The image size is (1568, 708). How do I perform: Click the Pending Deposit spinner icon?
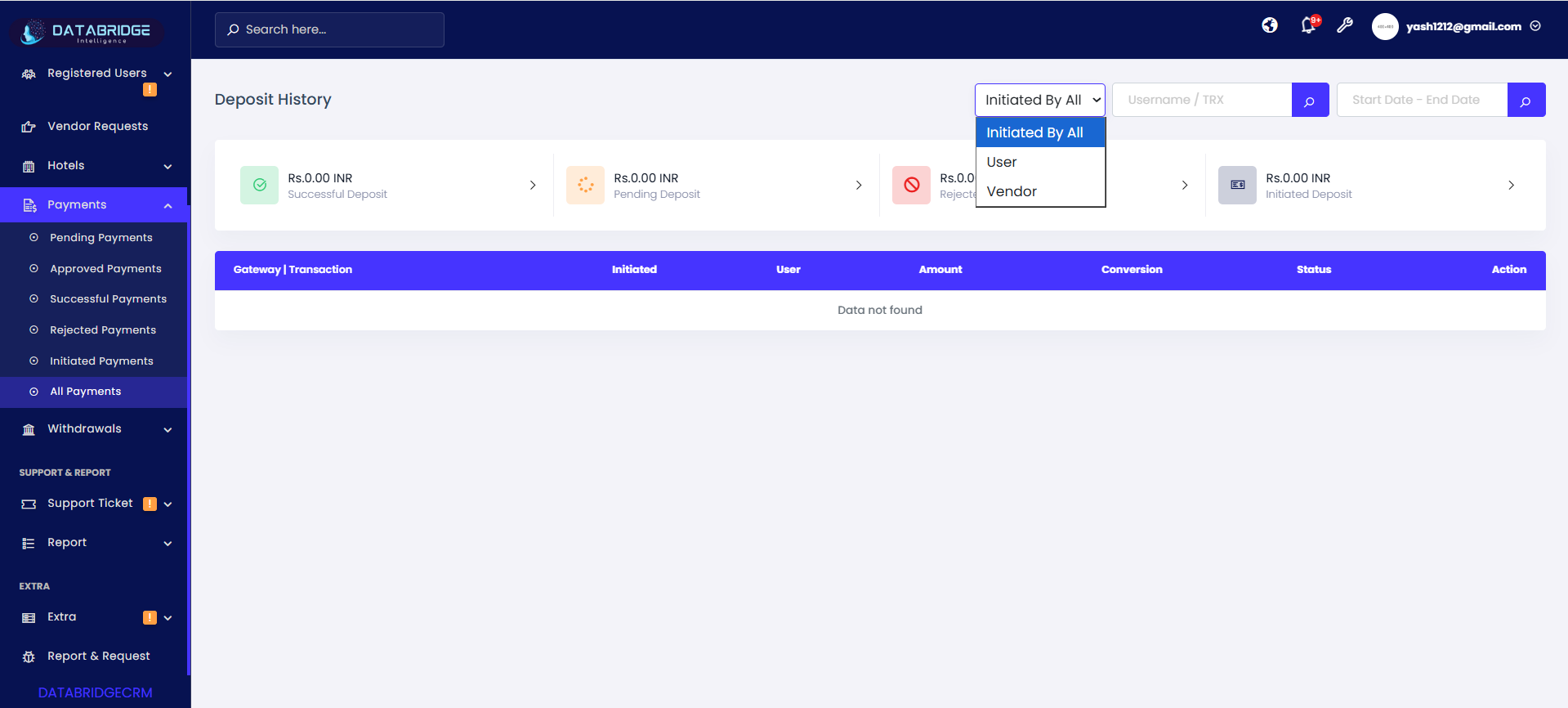[x=585, y=185]
